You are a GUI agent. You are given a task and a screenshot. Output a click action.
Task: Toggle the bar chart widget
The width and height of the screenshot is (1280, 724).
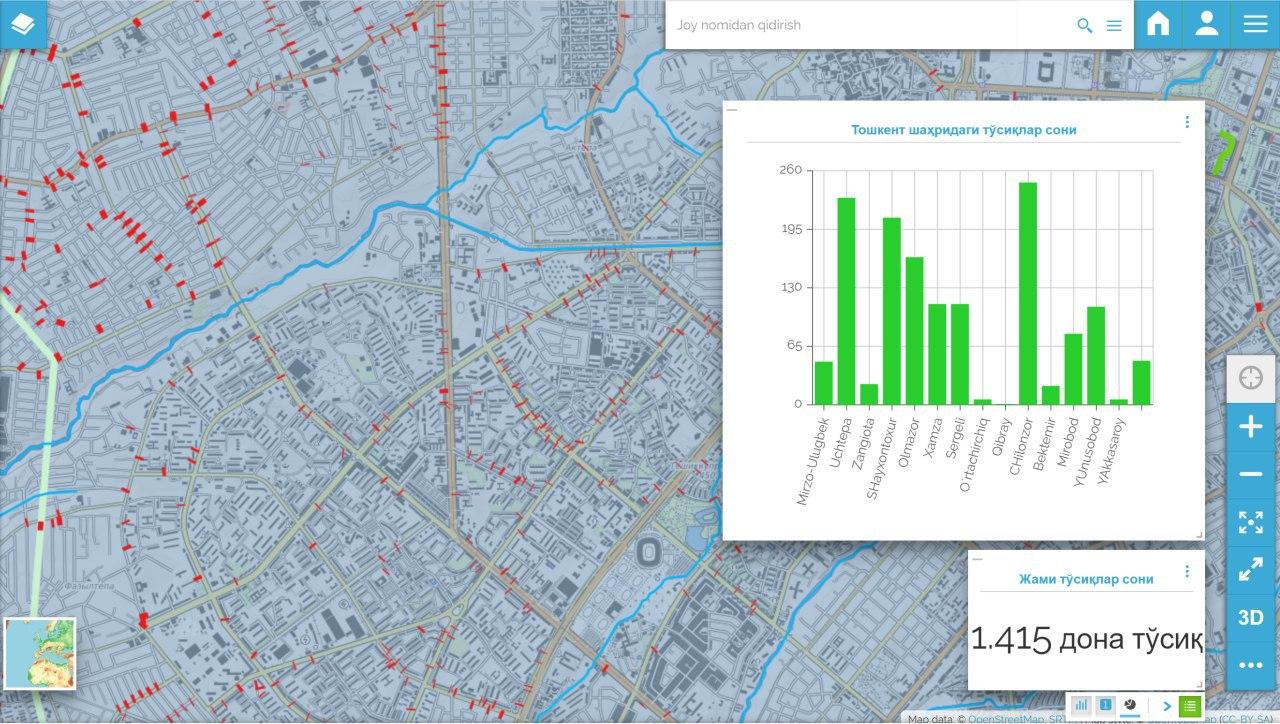coord(1081,705)
